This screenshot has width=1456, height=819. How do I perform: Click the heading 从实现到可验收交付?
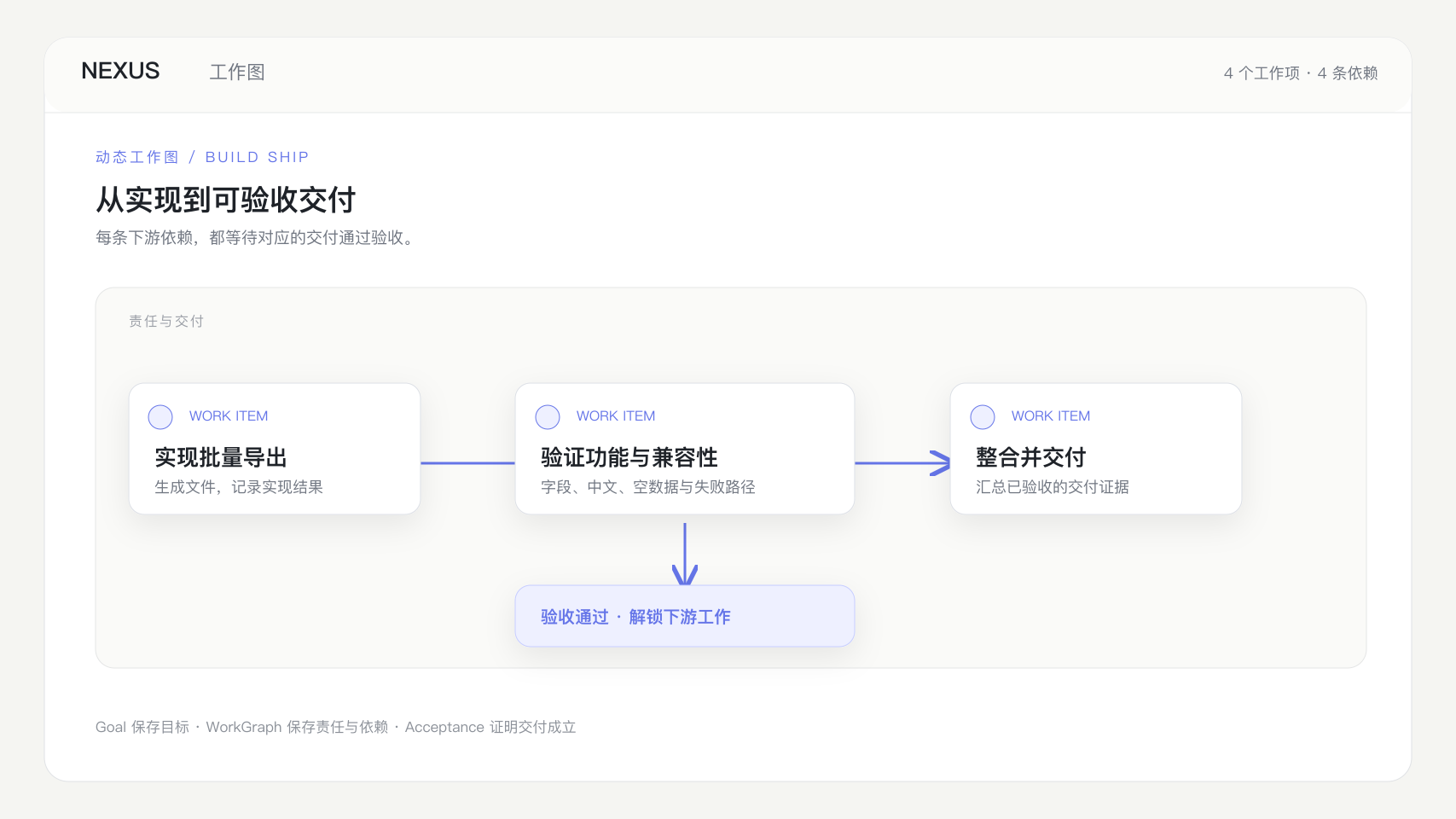click(225, 200)
